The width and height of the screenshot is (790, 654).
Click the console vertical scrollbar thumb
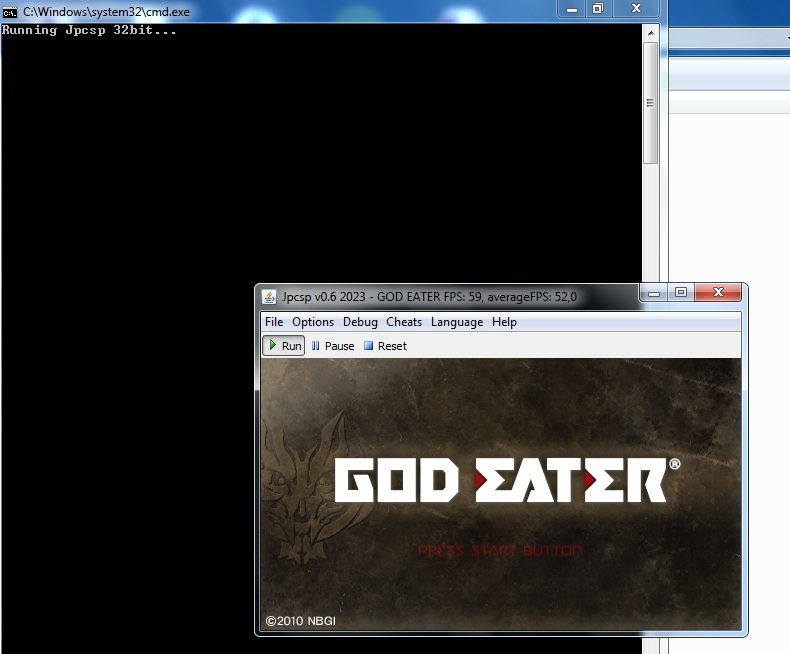click(x=650, y=102)
